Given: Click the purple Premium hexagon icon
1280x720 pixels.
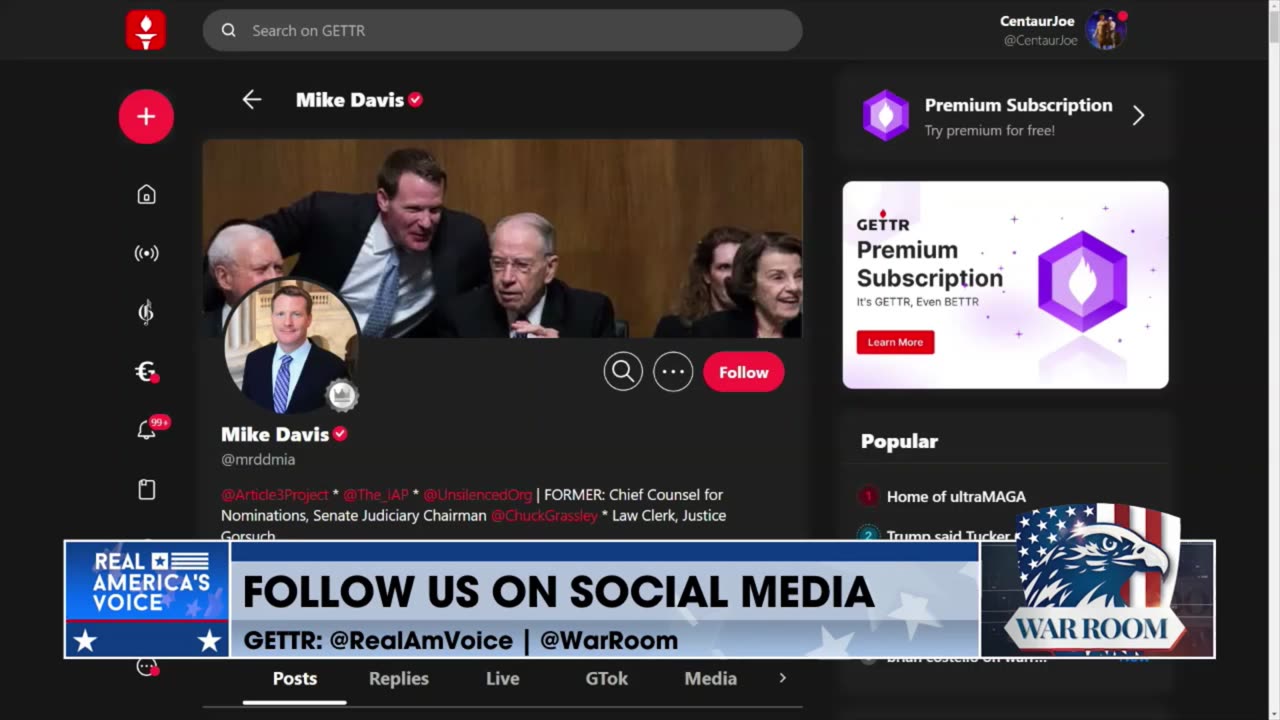Looking at the screenshot, I should (x=886, y=115).
